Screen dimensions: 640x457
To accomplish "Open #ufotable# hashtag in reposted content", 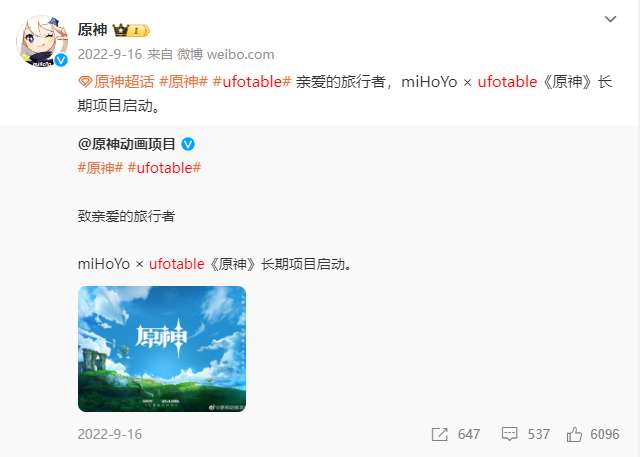I will click(x=164, y=168).
